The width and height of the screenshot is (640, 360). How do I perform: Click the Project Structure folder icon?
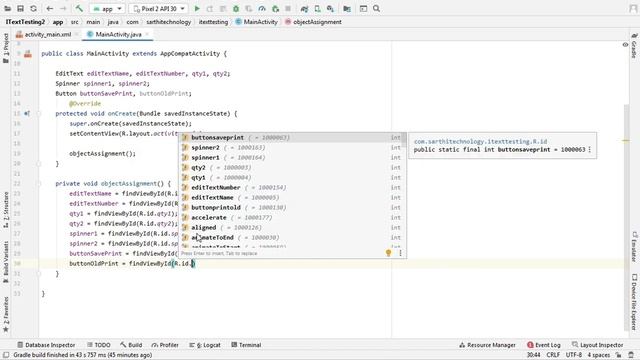347,9
